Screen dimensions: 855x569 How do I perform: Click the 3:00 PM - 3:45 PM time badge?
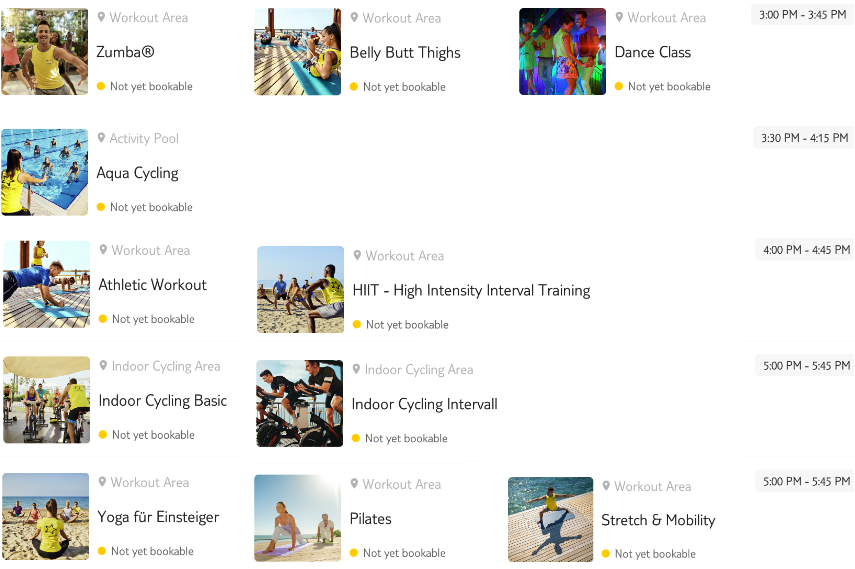coord(803,15)
